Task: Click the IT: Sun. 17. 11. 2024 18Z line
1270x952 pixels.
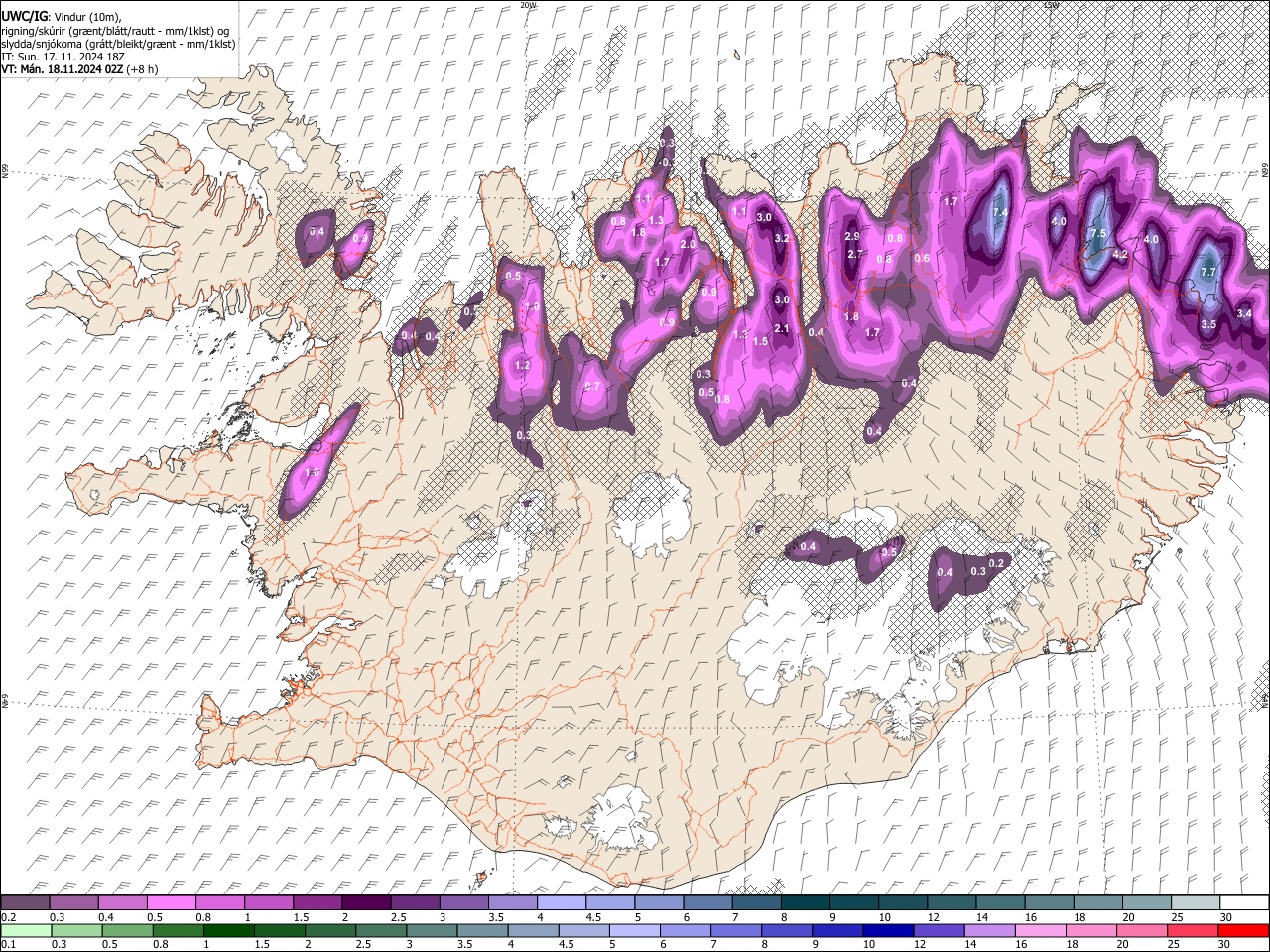Action: (x=63, y=57)
